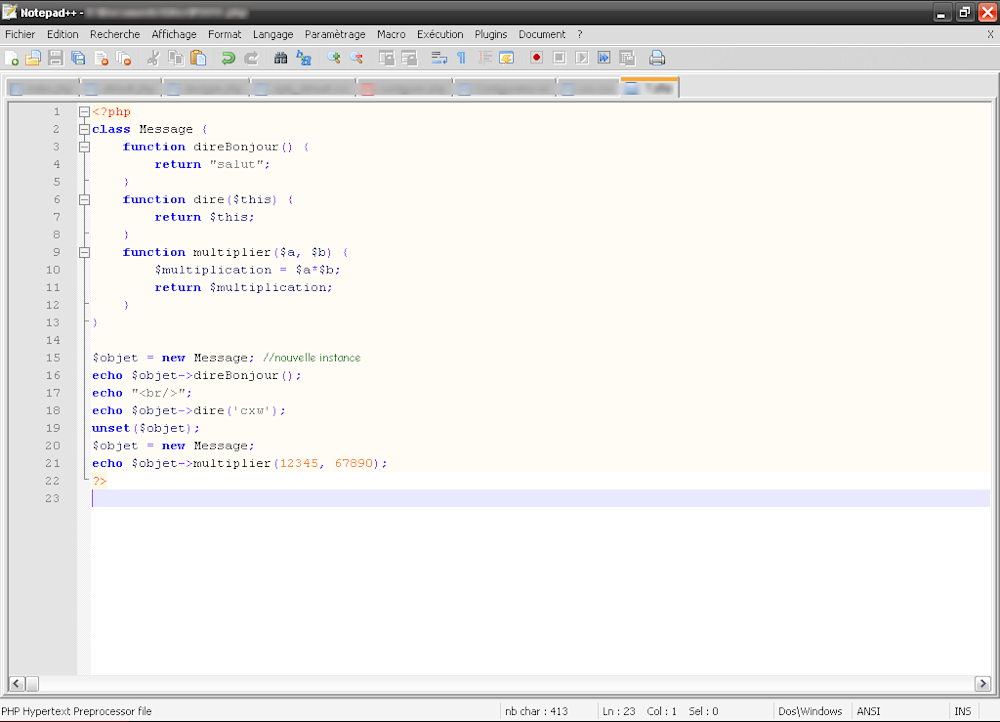
Task: Click the Save All toolbar icon
Action: [x=77, y=58]
